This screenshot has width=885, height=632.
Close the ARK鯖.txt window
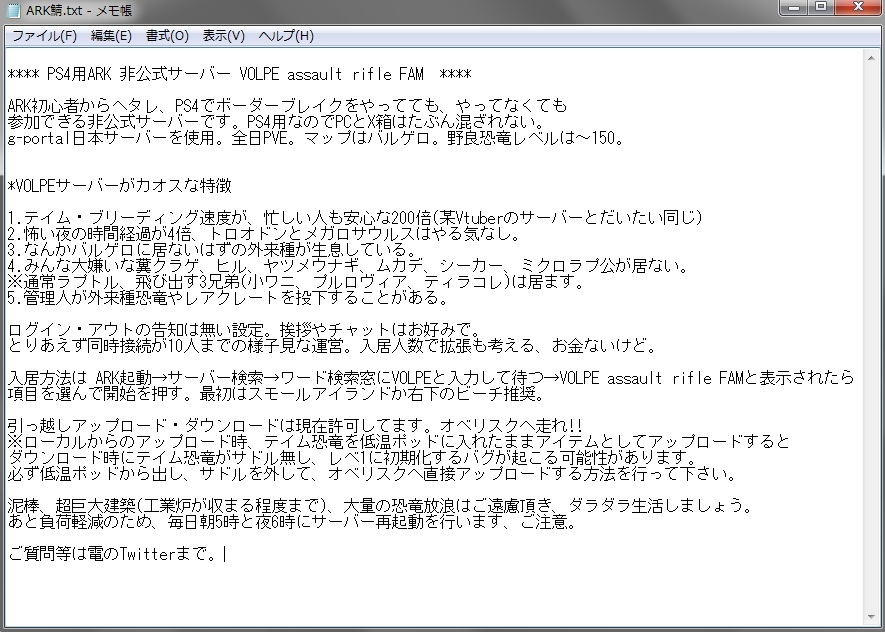pos(858,7)
